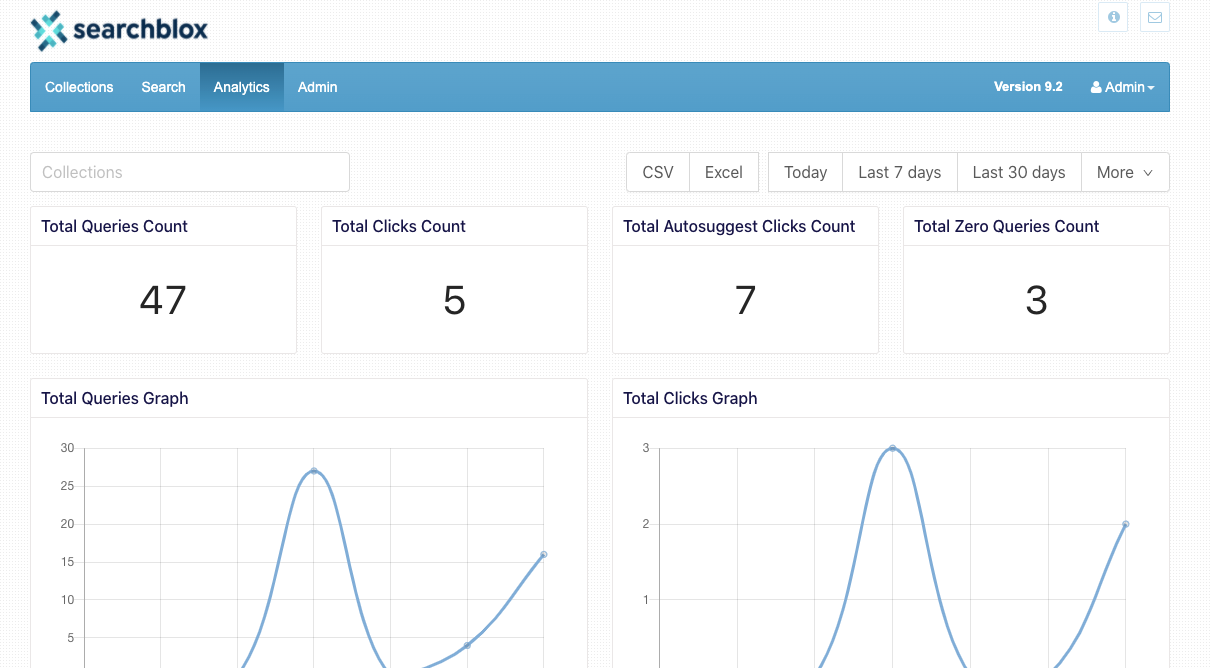
Task: Click the peak data point in Clicks Graph
Action: 892,448
